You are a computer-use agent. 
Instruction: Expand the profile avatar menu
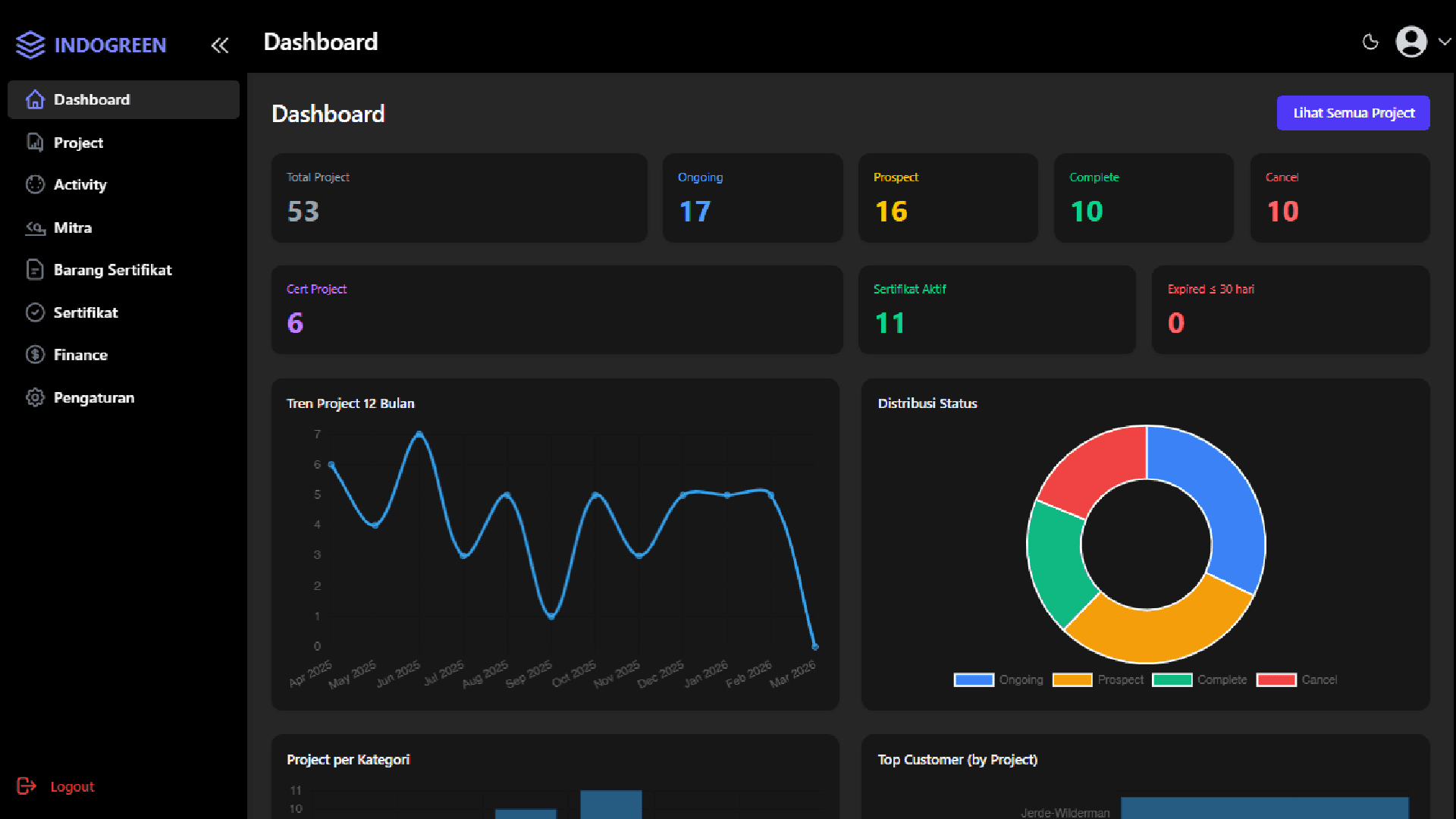tap(1410, 42)
